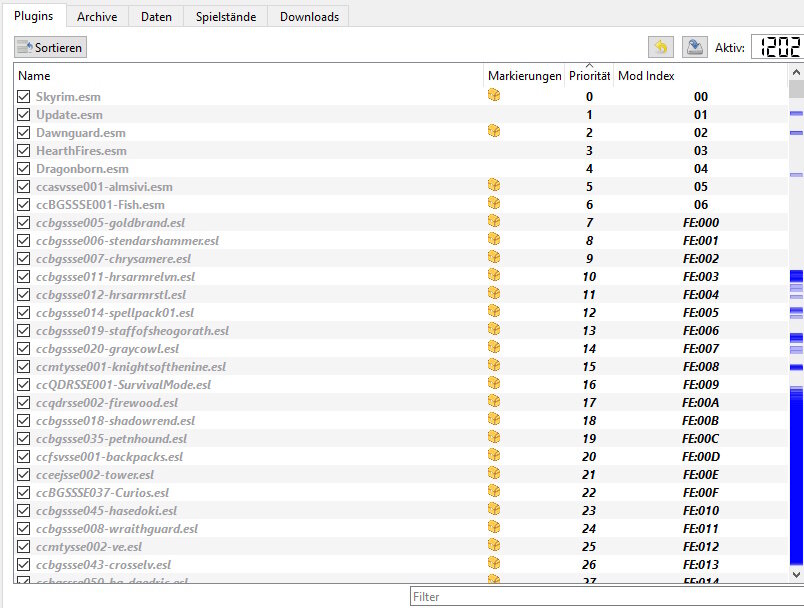Click the flag icon in ccfsvsse001-backpacks.esl row
This screenshot has width=804, height=608.
(494, 455)
